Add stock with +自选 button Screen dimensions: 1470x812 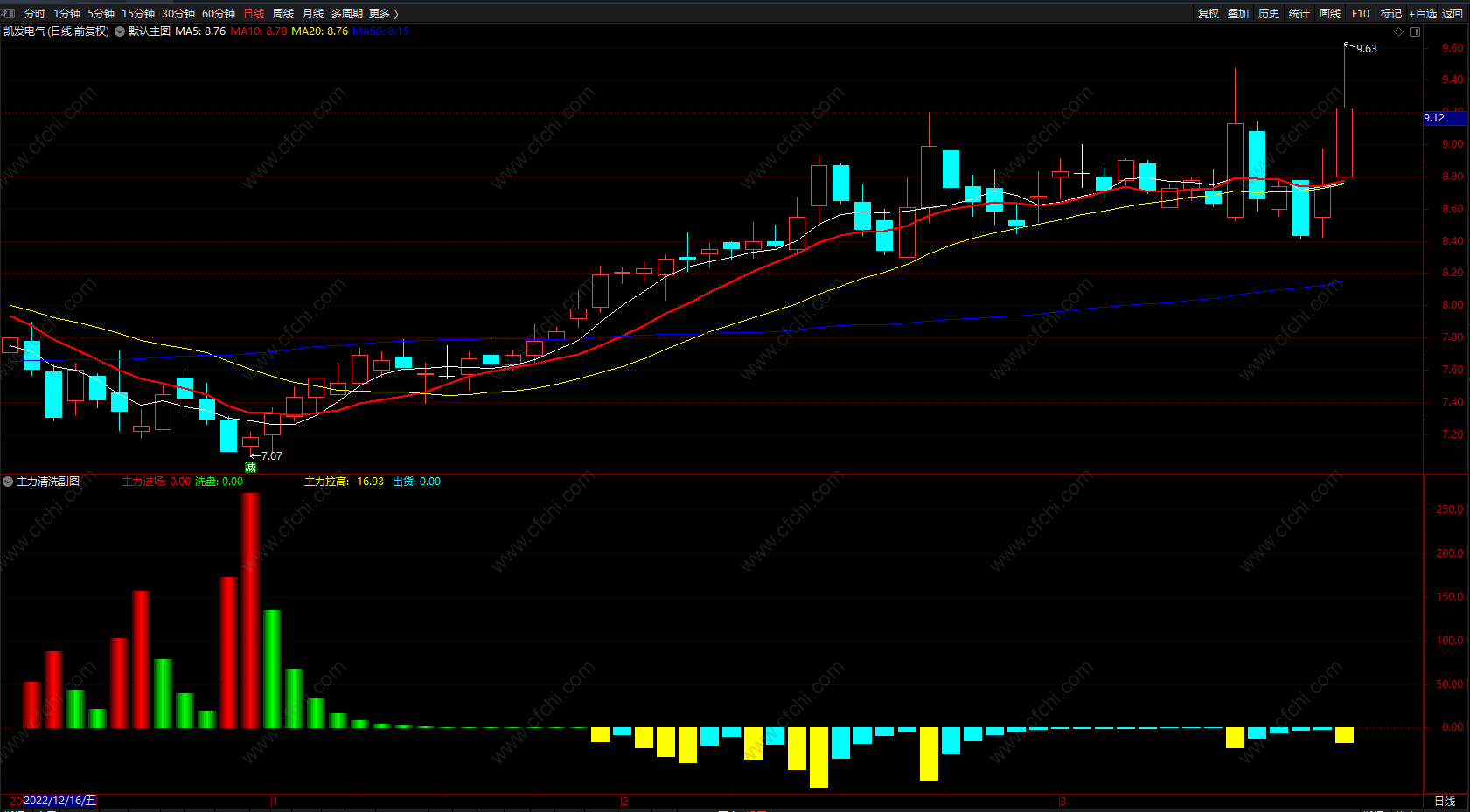tap(1422, 14)
